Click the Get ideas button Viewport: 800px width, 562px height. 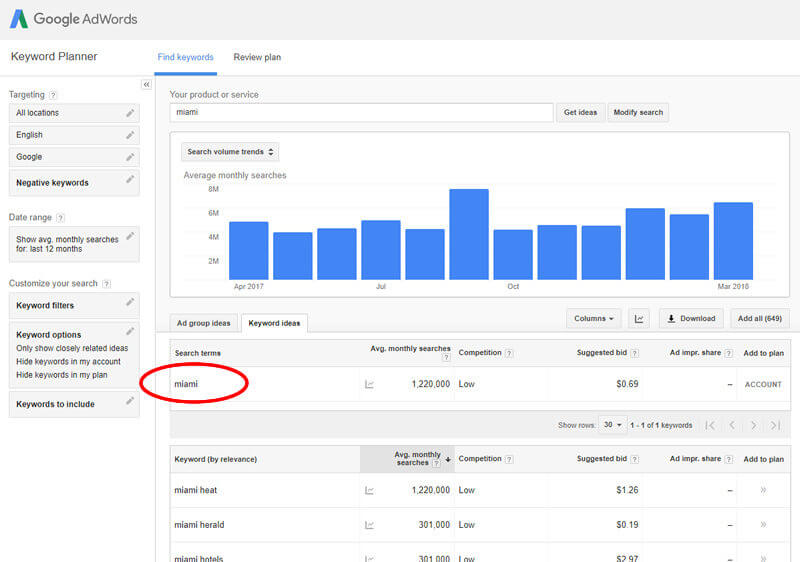pos(580,112)
